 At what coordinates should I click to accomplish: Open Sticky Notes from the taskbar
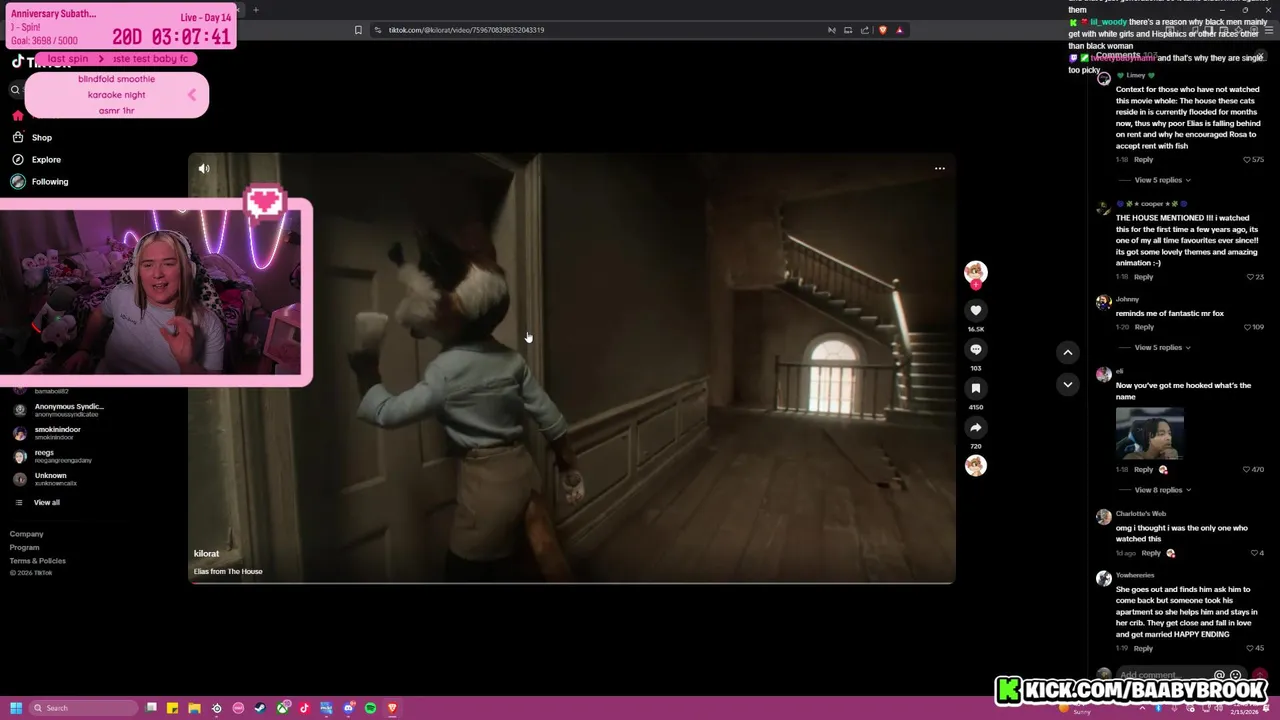tap(172, 708)
